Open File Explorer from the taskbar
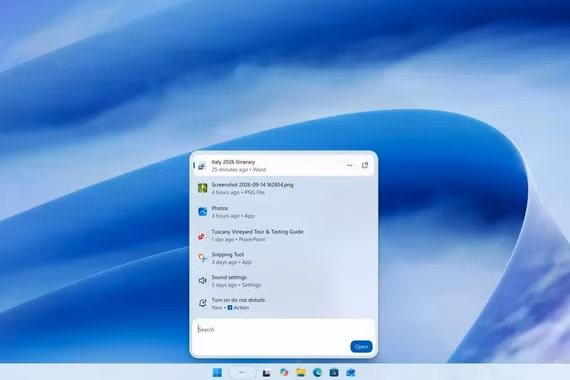570x380 pixels. pyautogui.click(x=301, y=372)
